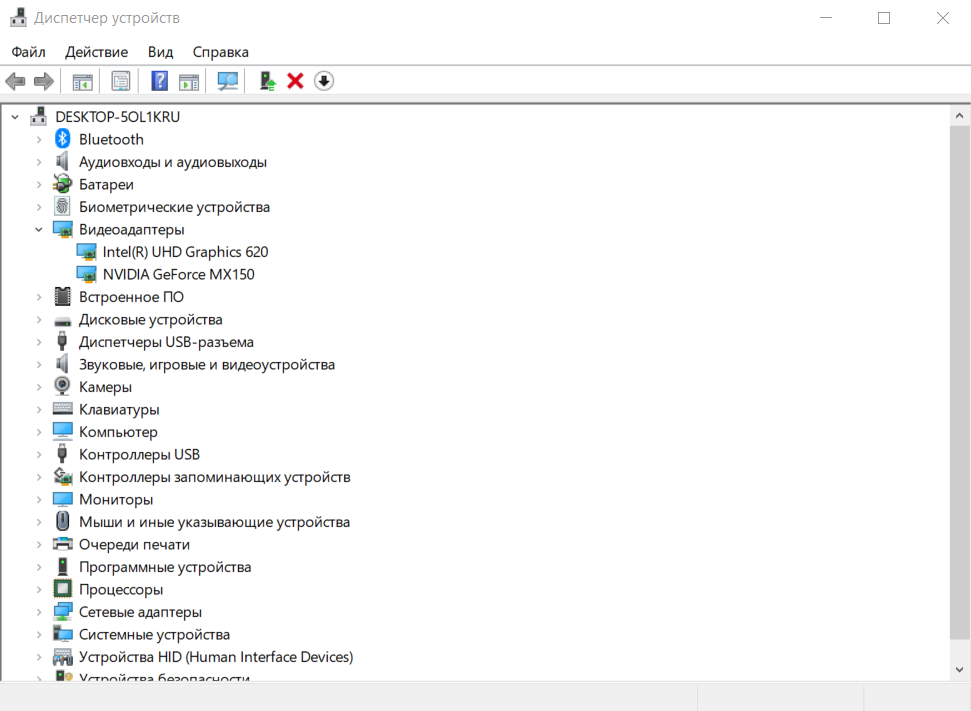Expand Диспетчеры USB-разъема chevron

tap(38, 342)
